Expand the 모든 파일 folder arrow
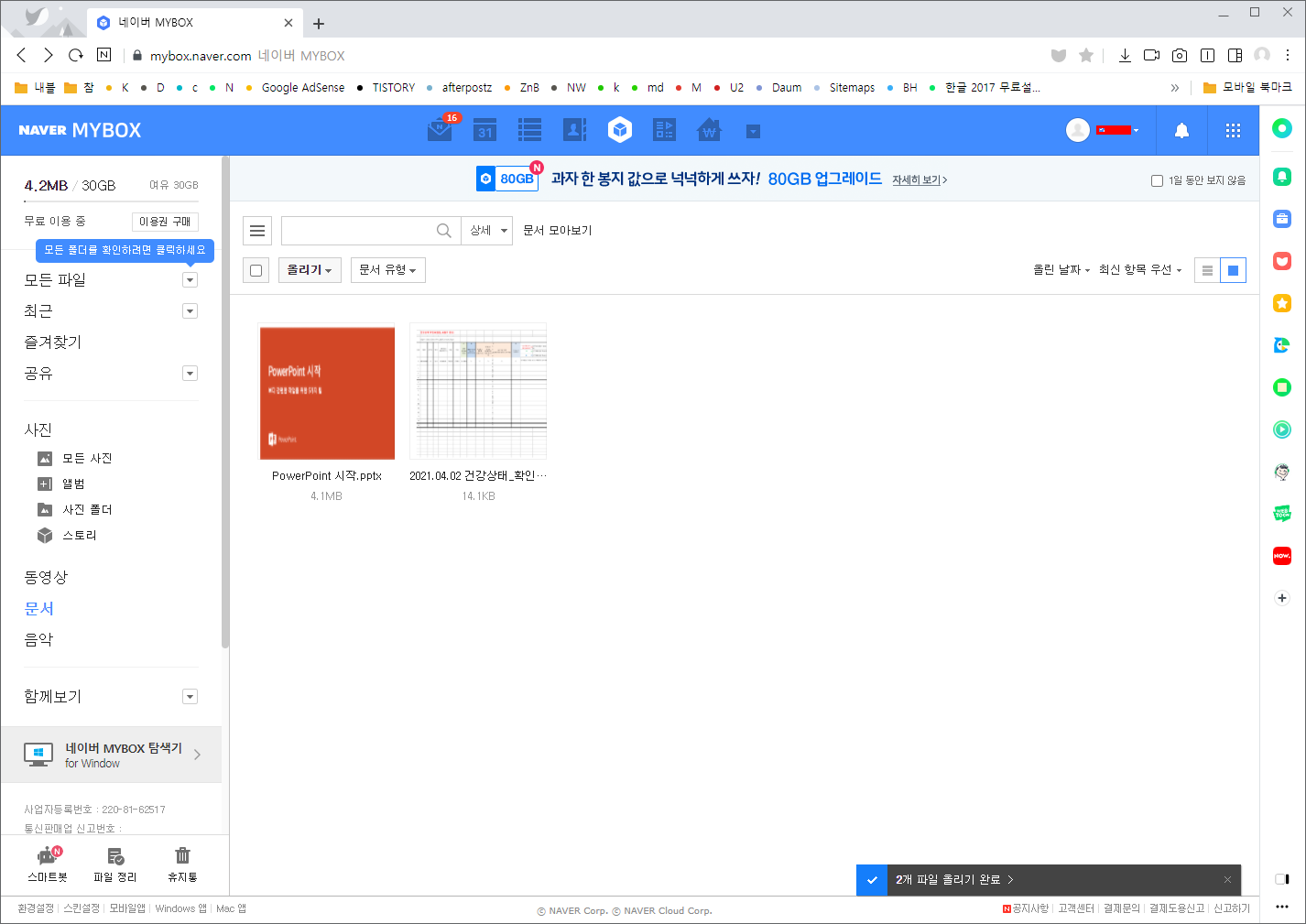This screenshot has height=924, width=1306. click(190, 280)
